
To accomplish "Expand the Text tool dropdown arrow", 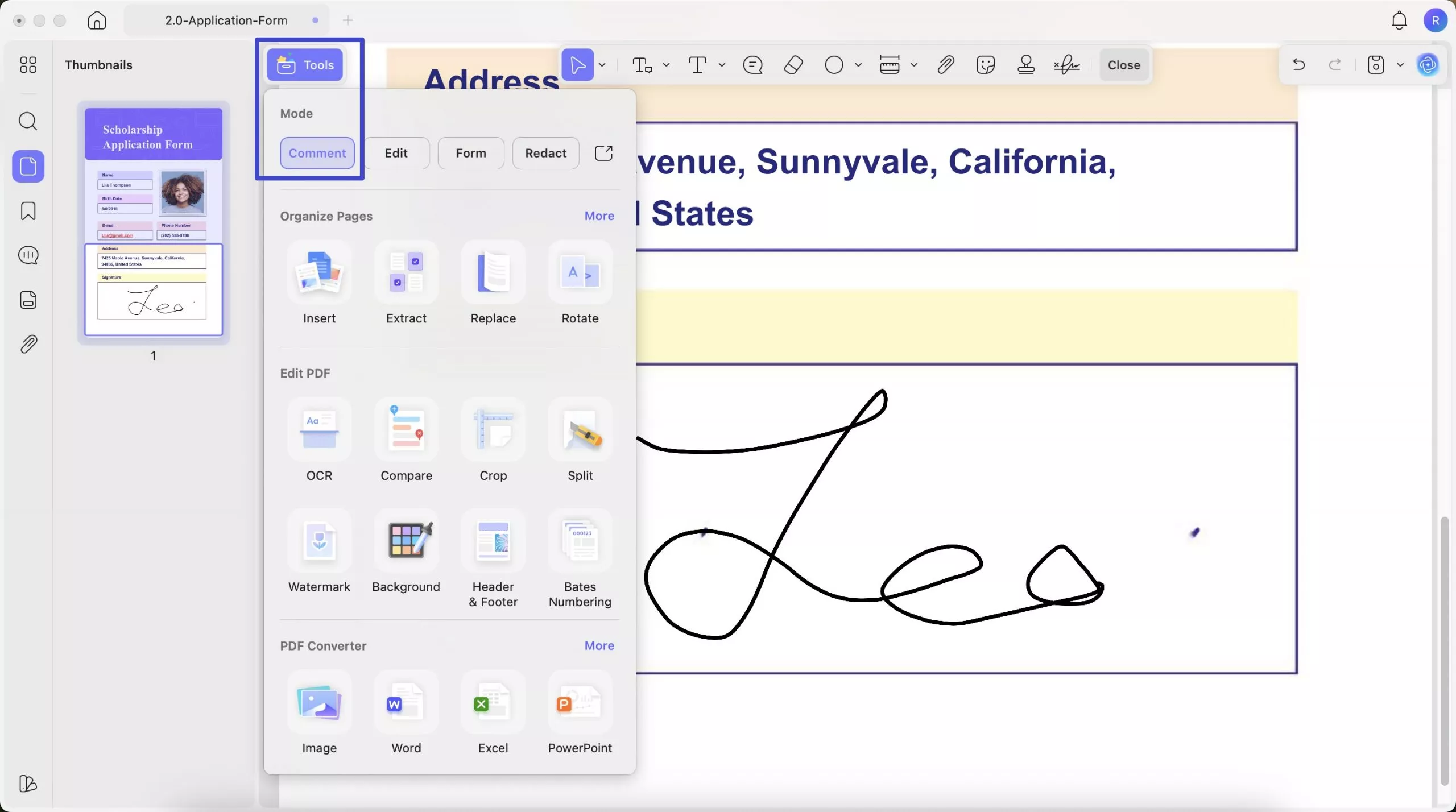I will pyautogui.click(x=722, y=65).
